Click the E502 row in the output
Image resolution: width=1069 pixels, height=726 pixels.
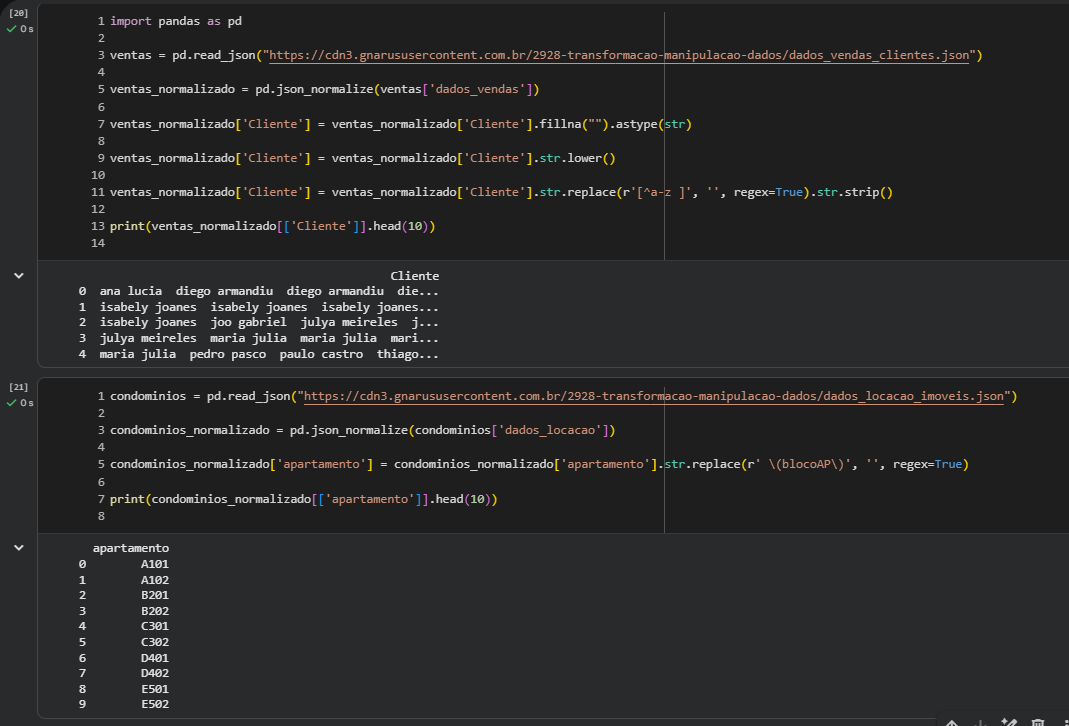(x=155, y=705)
